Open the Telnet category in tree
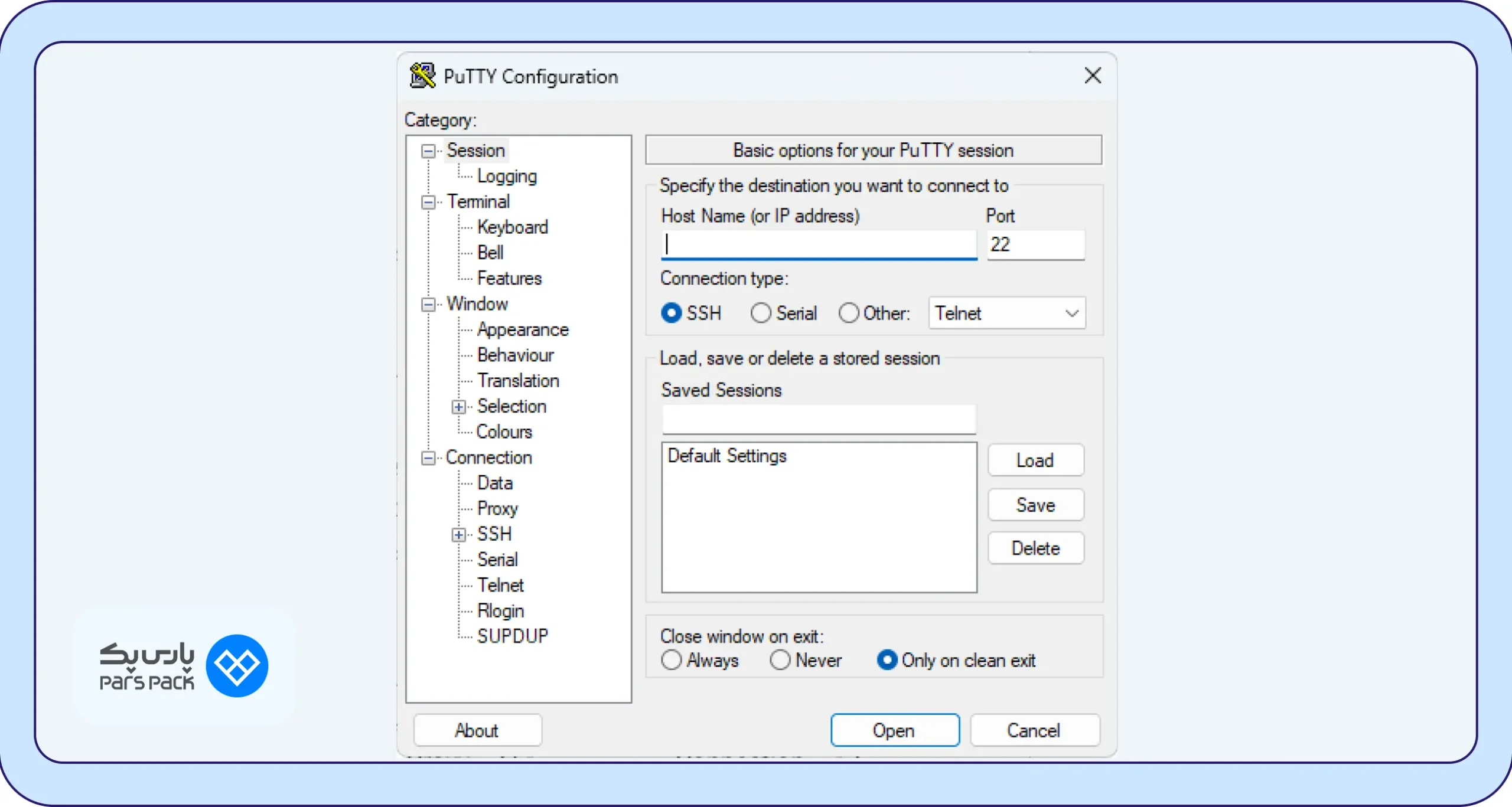 point(500,585)
